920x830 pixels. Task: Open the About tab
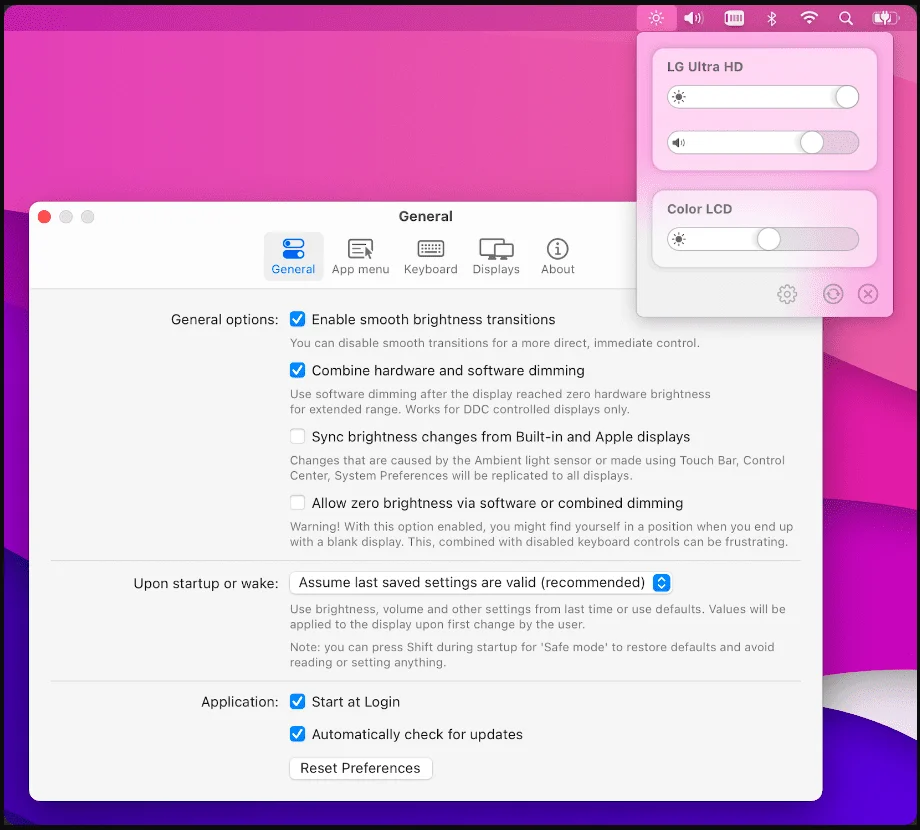(557, 256)
